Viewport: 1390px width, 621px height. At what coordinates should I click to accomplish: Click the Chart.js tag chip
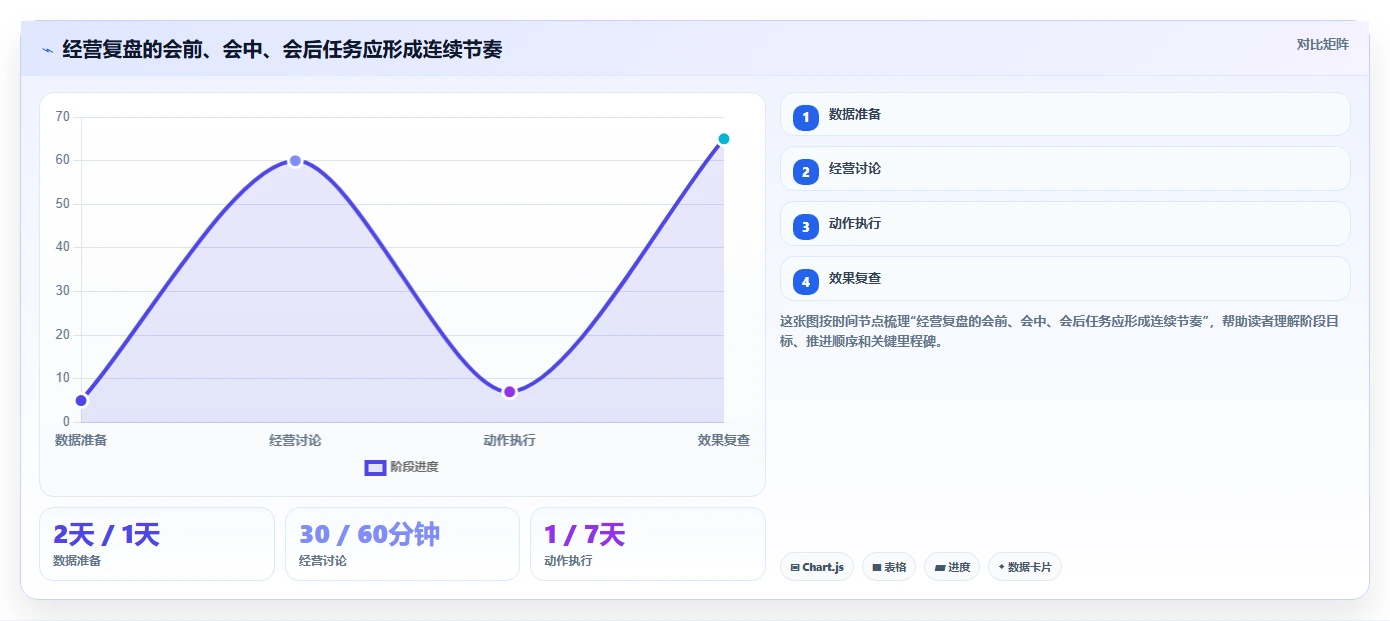tap(817, 567)
